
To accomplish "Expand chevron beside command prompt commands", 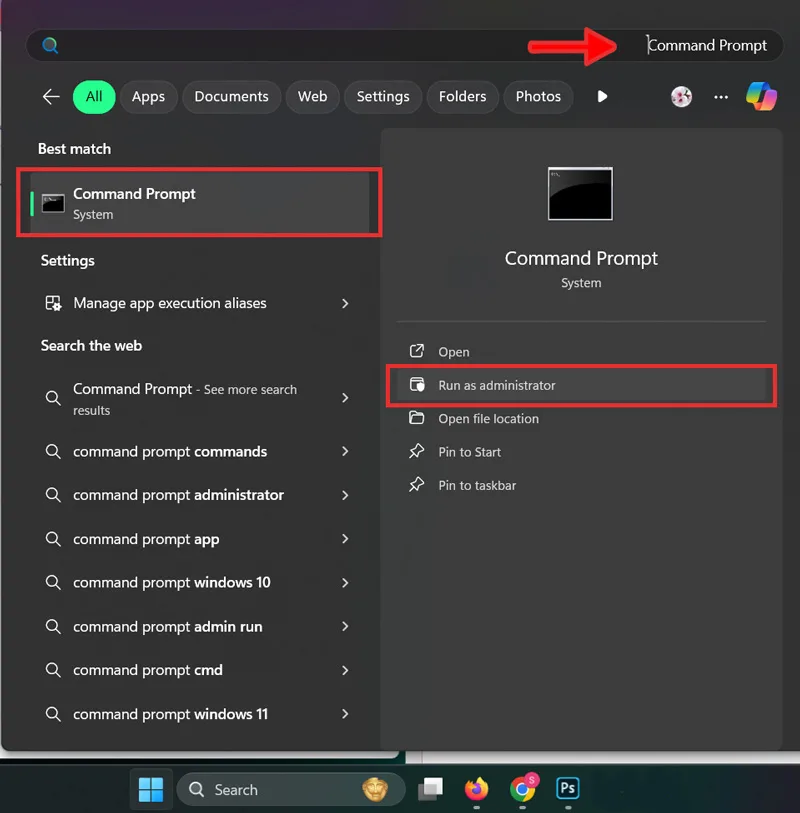I will (x=345, y=452).
